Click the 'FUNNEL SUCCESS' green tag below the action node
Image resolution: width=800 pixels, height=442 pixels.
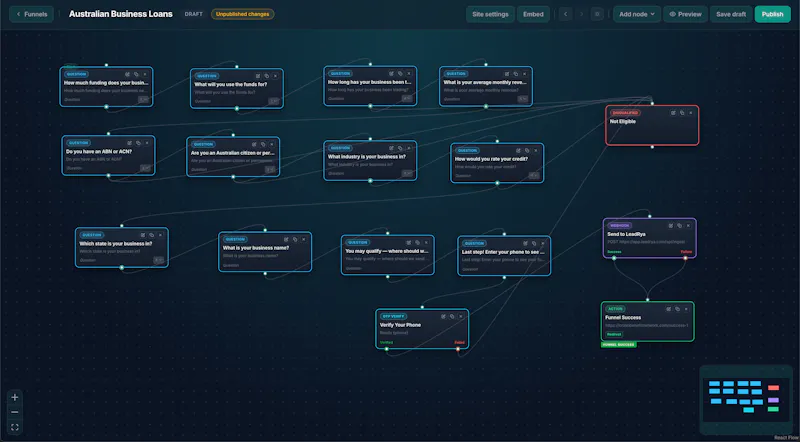pyautogui.click(x=619, y=345)
